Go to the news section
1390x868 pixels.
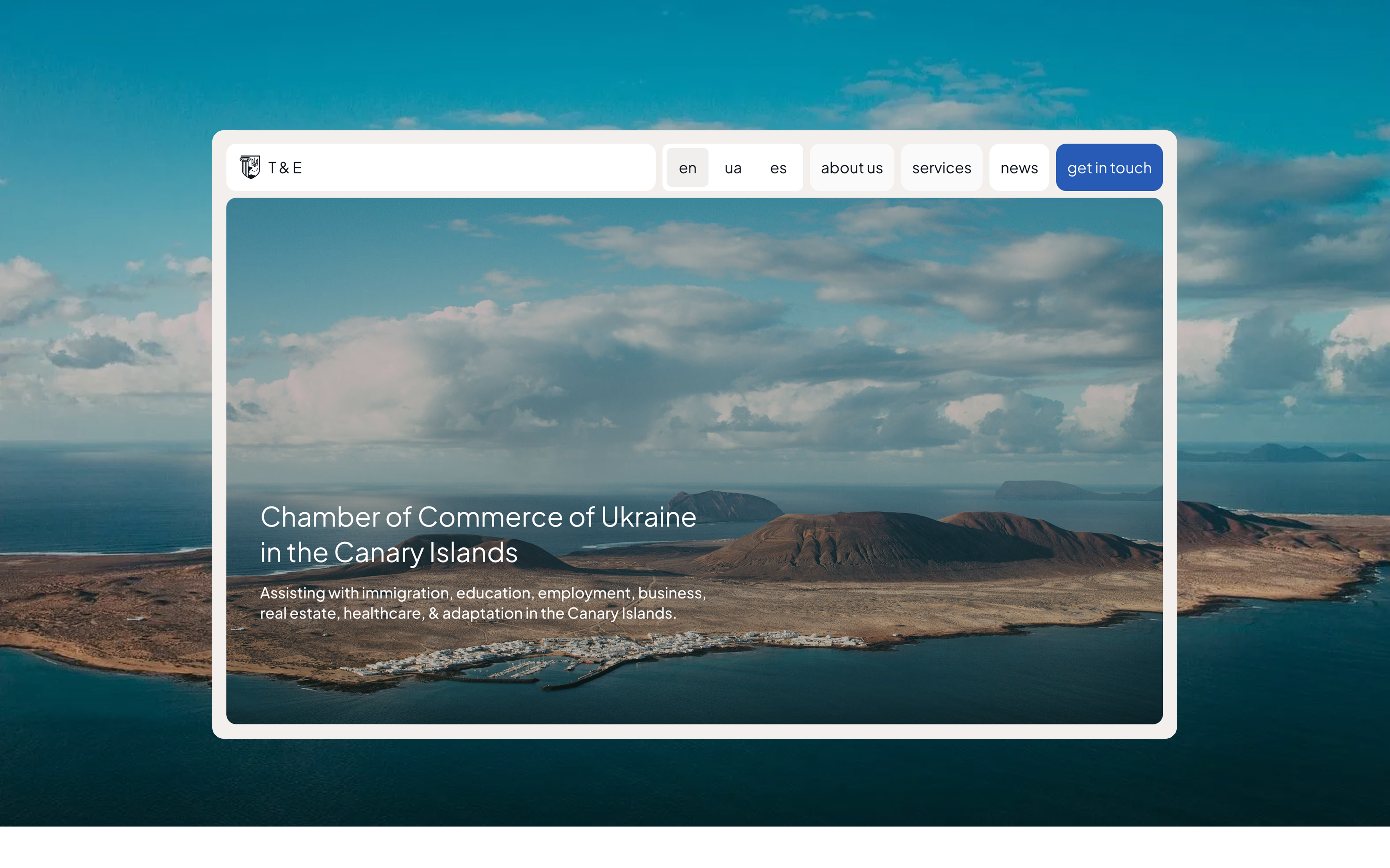(x=1019, y=168)
